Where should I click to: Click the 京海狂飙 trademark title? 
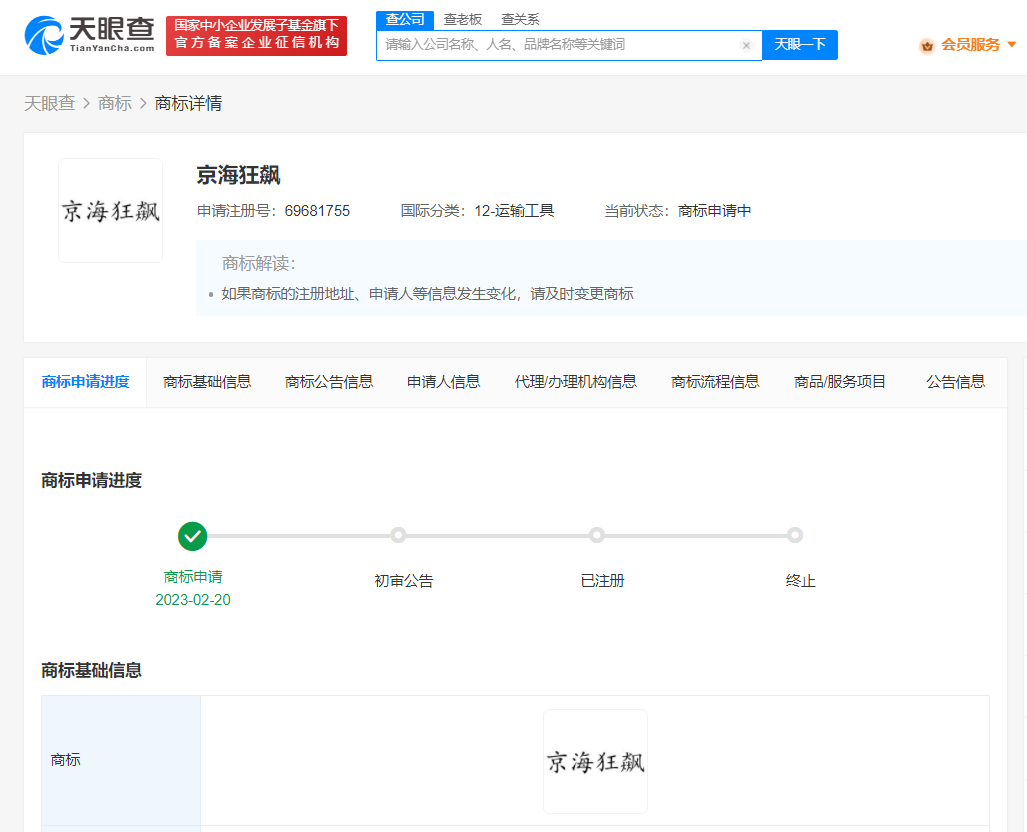(x=238, y=175)
